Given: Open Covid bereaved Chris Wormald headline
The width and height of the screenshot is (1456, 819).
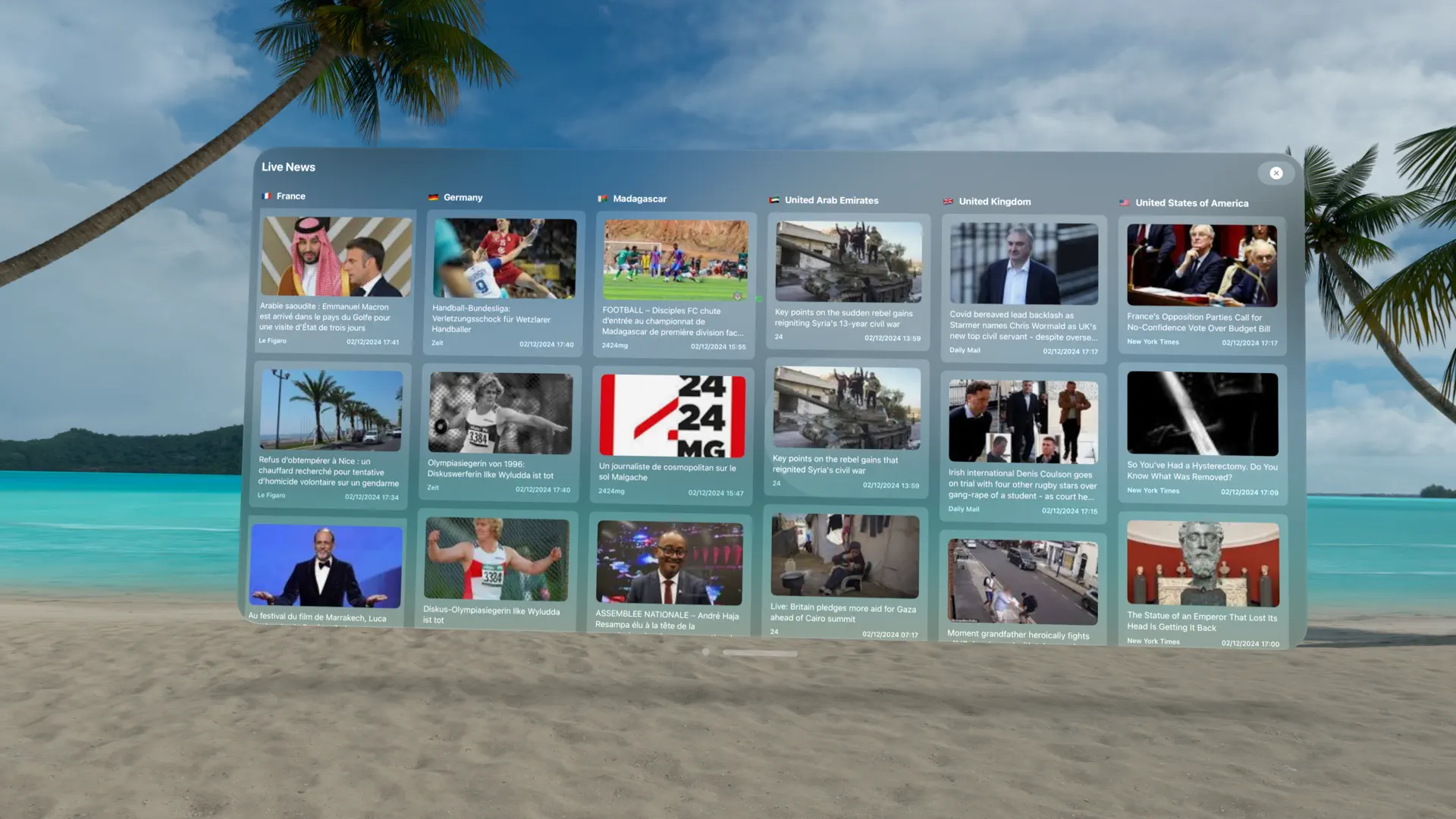Looking at the screenshot, I should [1023, 325].
